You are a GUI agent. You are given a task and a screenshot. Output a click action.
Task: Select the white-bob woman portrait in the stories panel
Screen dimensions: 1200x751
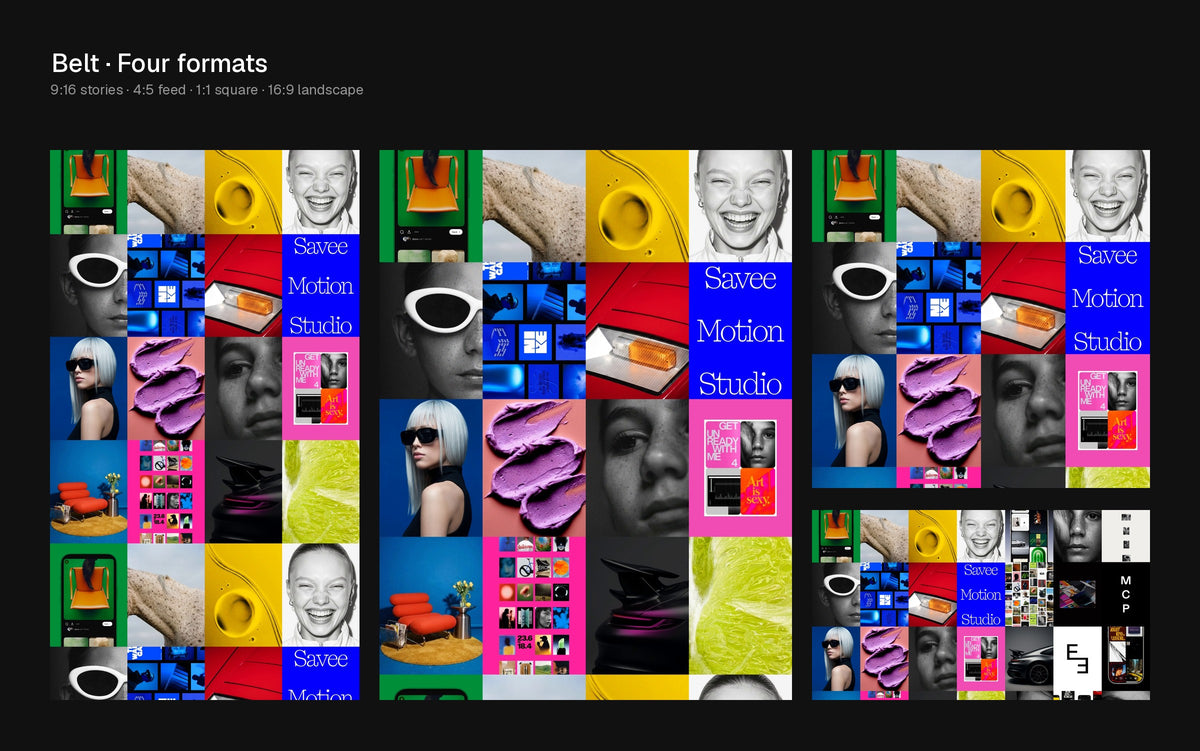(89, 388)
